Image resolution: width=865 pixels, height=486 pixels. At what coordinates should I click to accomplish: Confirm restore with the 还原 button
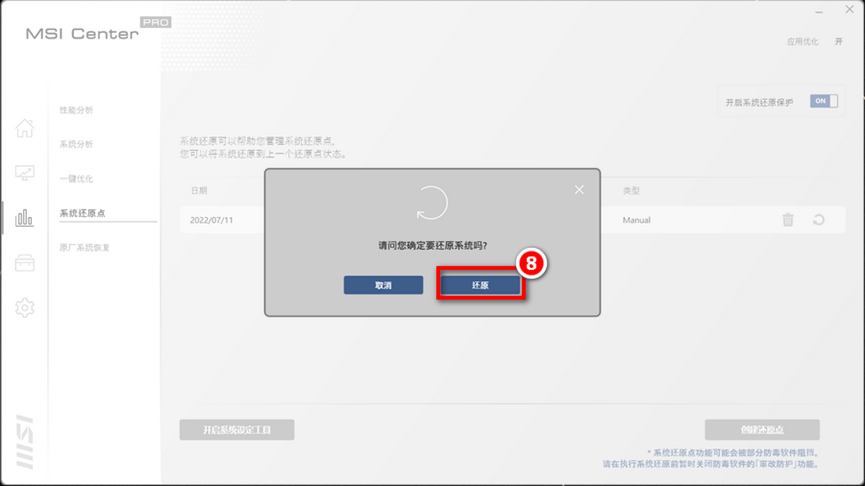pyautogui.click(x=480, y=285)
